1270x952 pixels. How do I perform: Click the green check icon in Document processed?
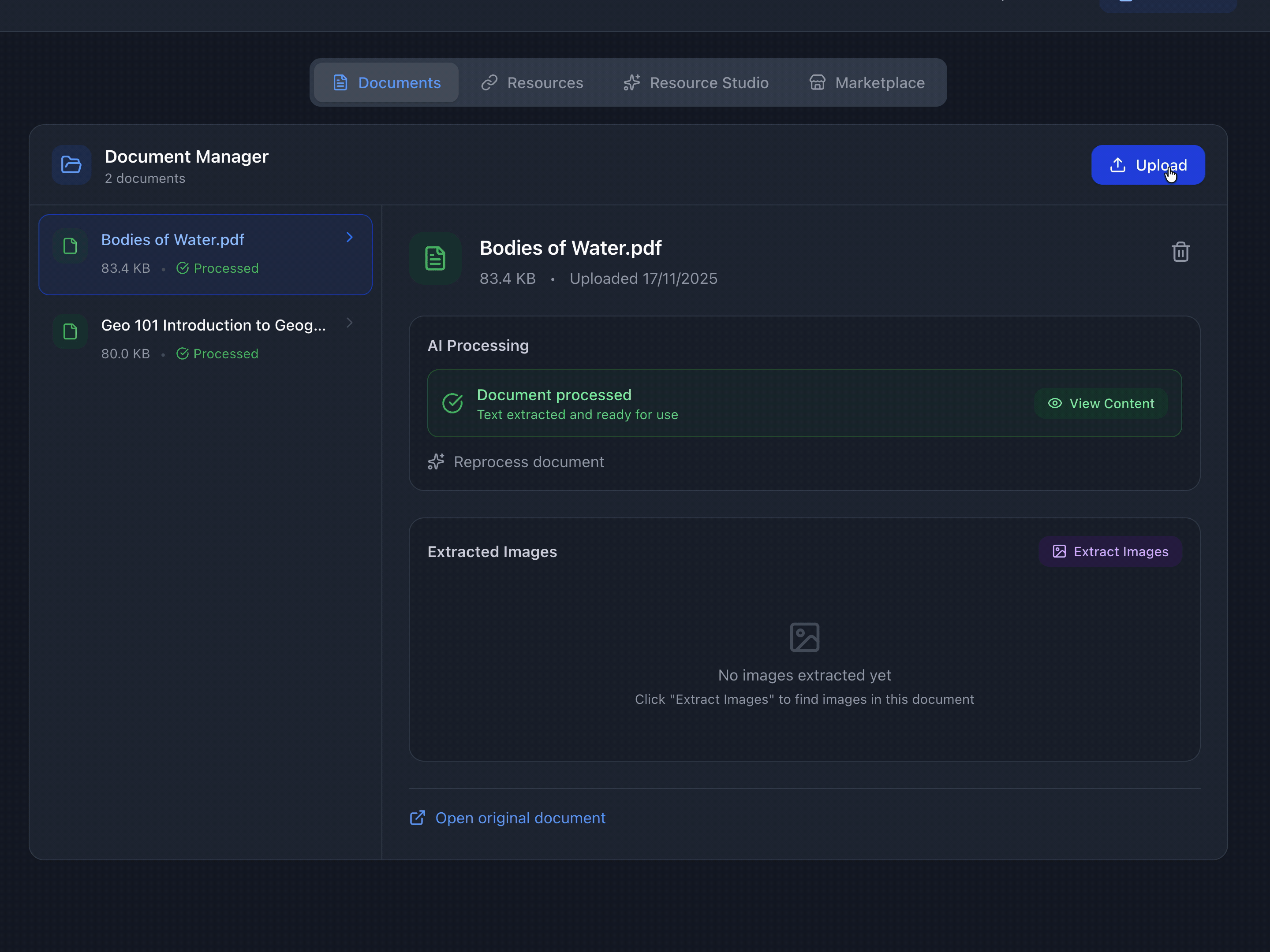[452, 403]
